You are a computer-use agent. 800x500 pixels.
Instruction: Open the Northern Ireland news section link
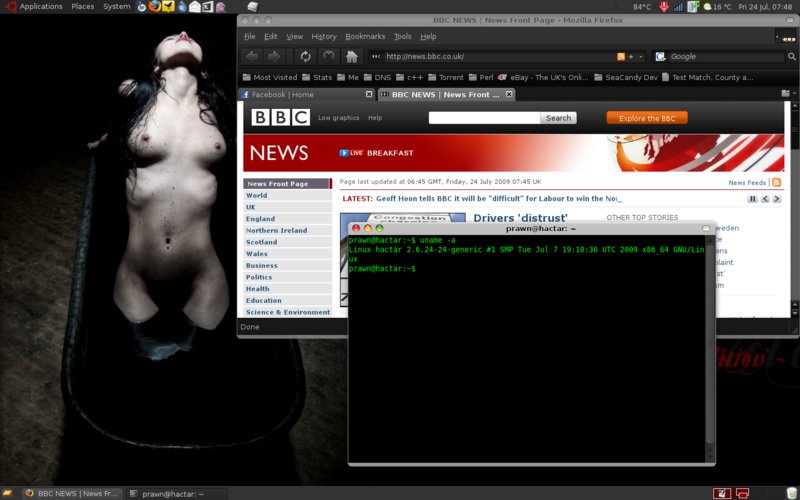pos(277,230)
